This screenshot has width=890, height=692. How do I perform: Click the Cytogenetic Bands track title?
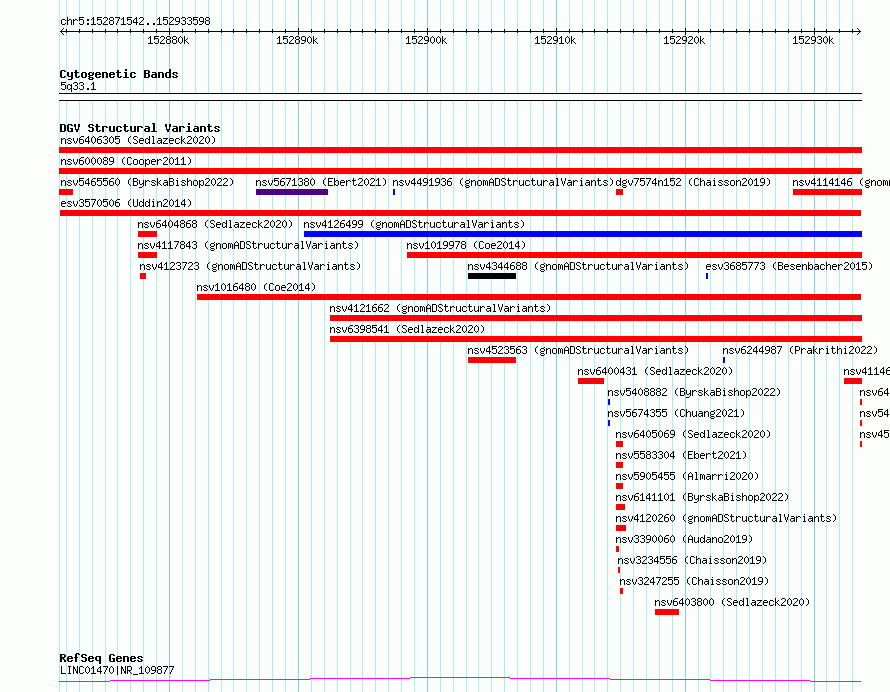coord(119,74)
